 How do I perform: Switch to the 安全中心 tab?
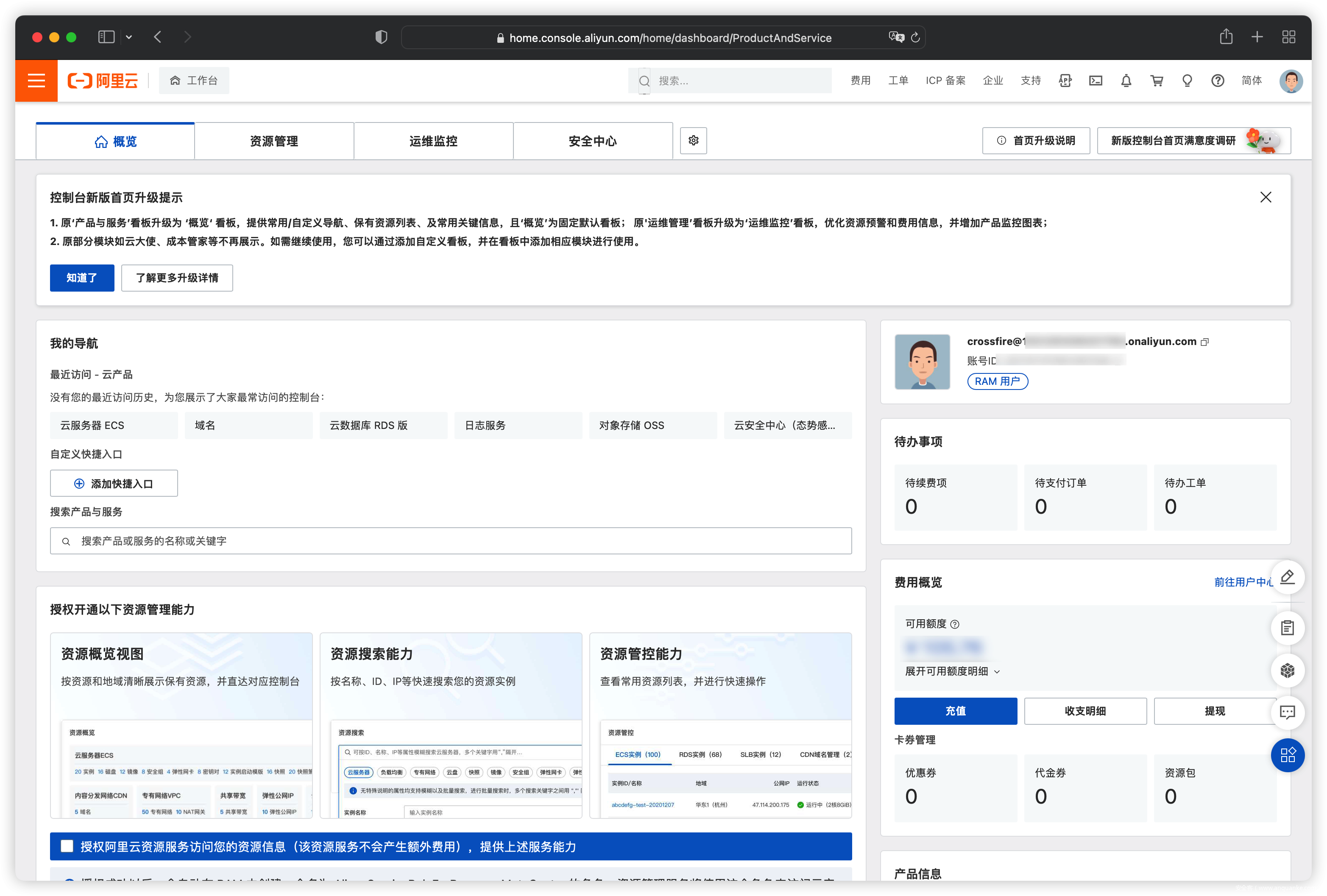[x=592, y=141]
